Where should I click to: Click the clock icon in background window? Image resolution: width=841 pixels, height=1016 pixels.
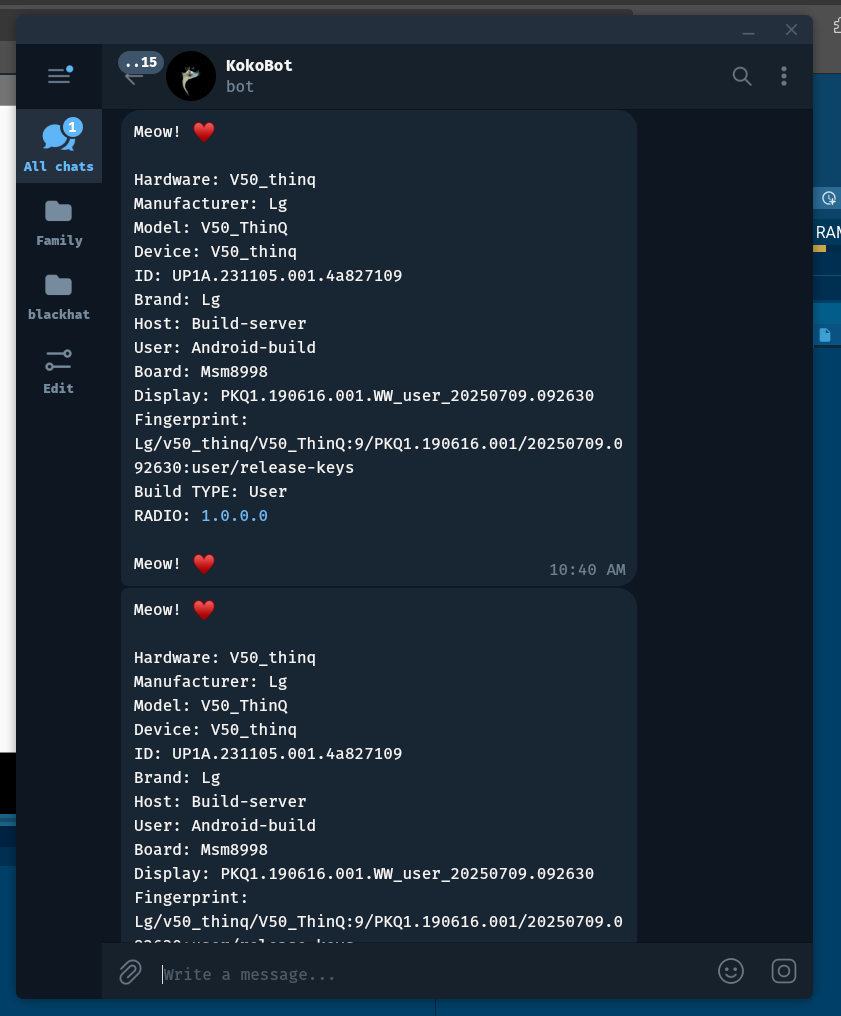click(x=828, y=198)
